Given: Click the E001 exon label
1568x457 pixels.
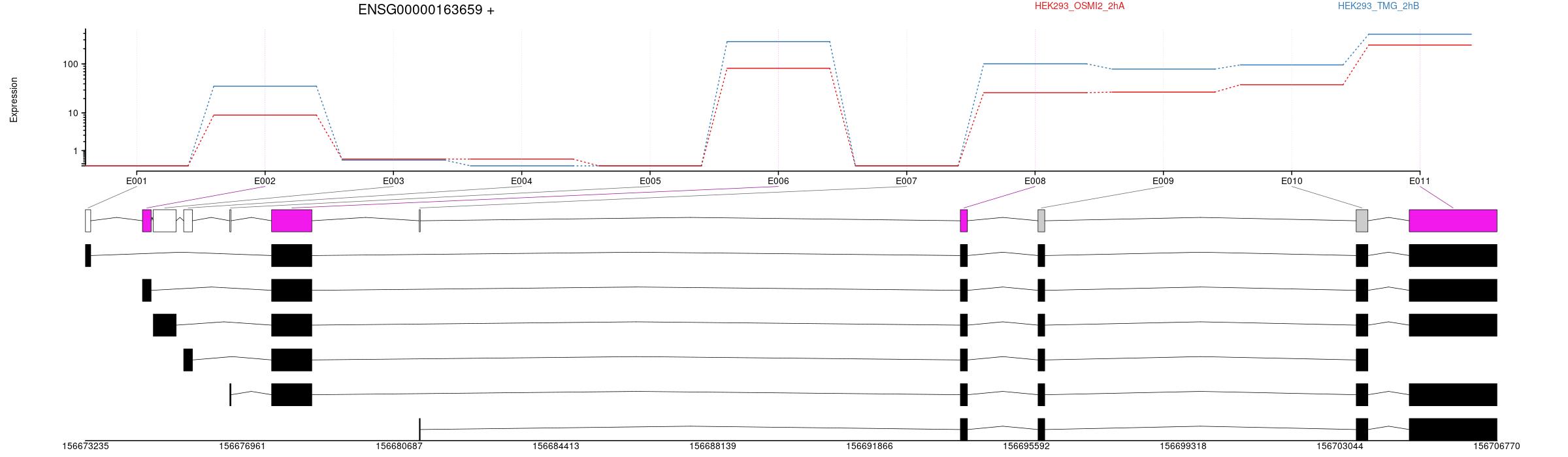Looking at the screenshot, I should (136, 181).
